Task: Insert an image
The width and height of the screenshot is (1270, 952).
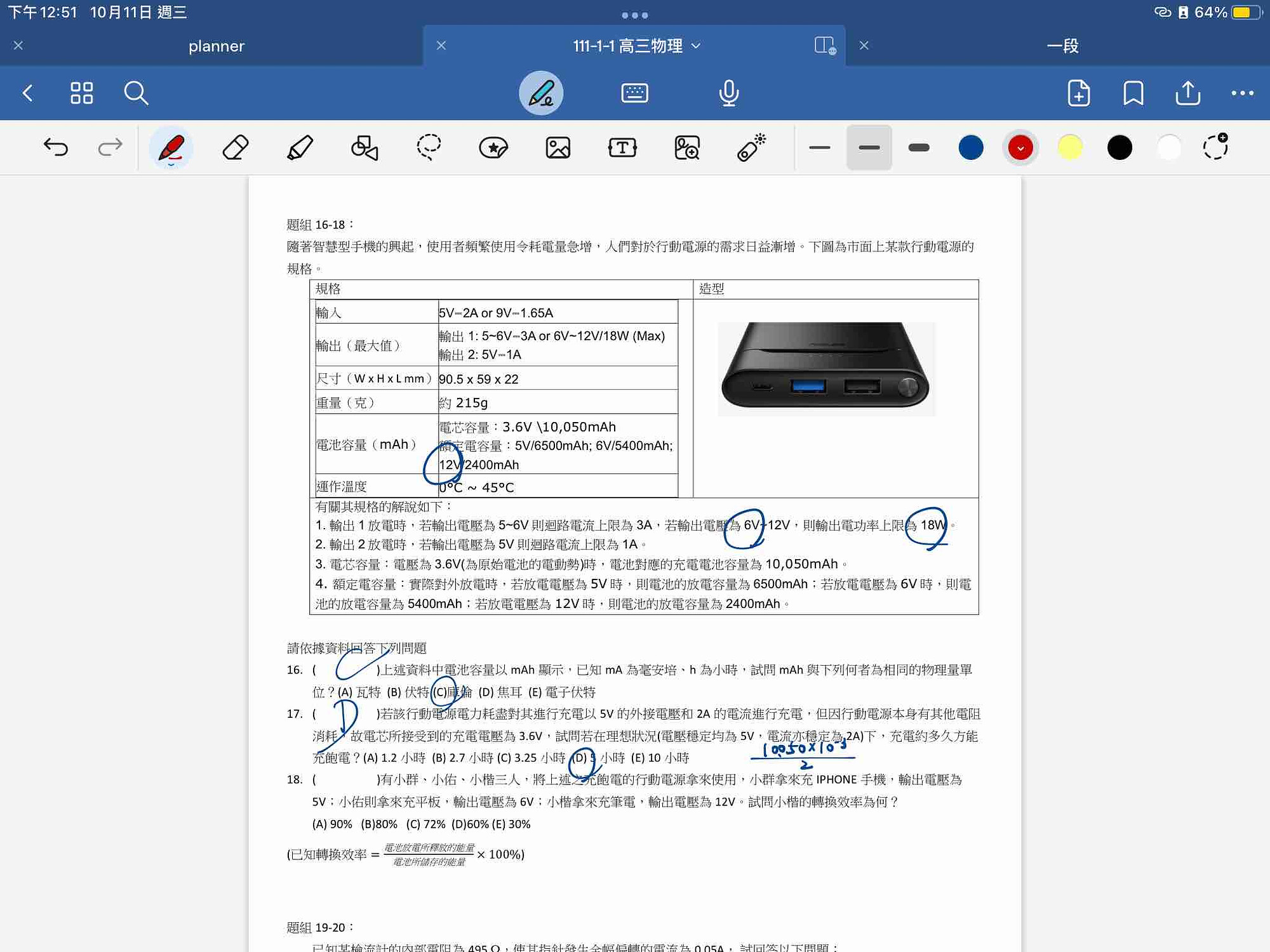Action: point(558,147)
